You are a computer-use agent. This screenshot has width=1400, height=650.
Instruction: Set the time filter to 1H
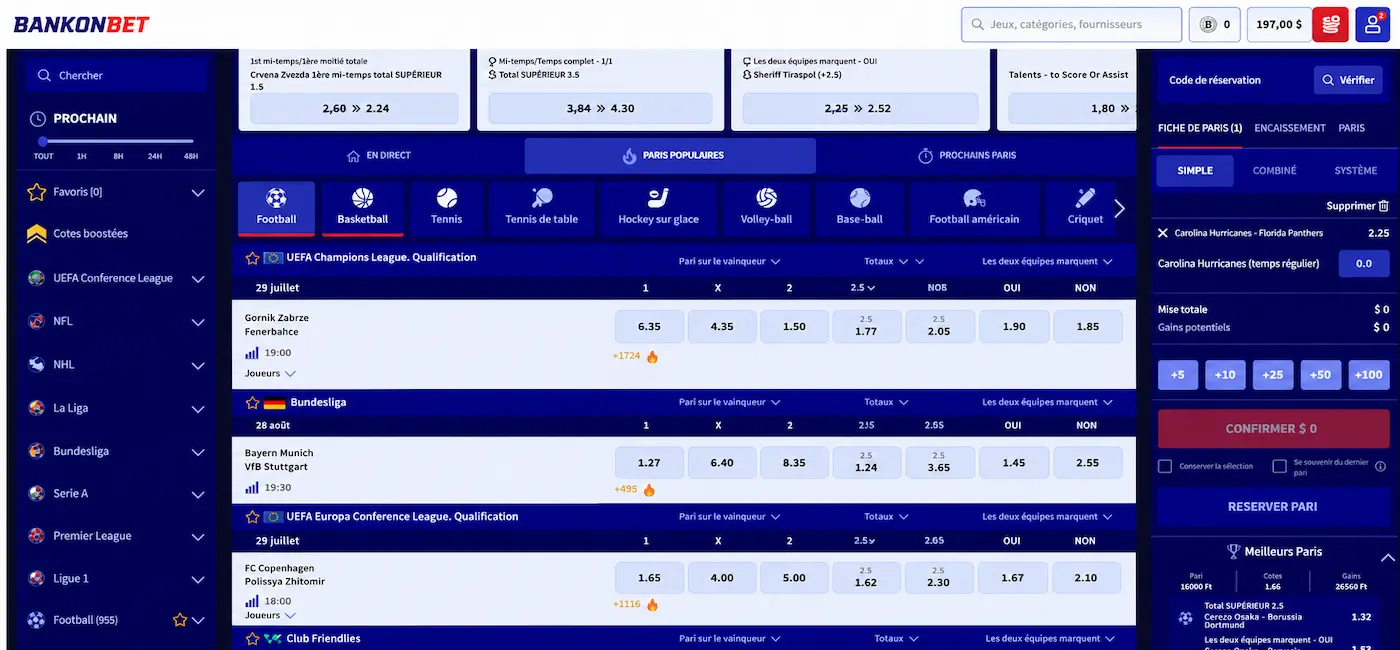[81, 157]
